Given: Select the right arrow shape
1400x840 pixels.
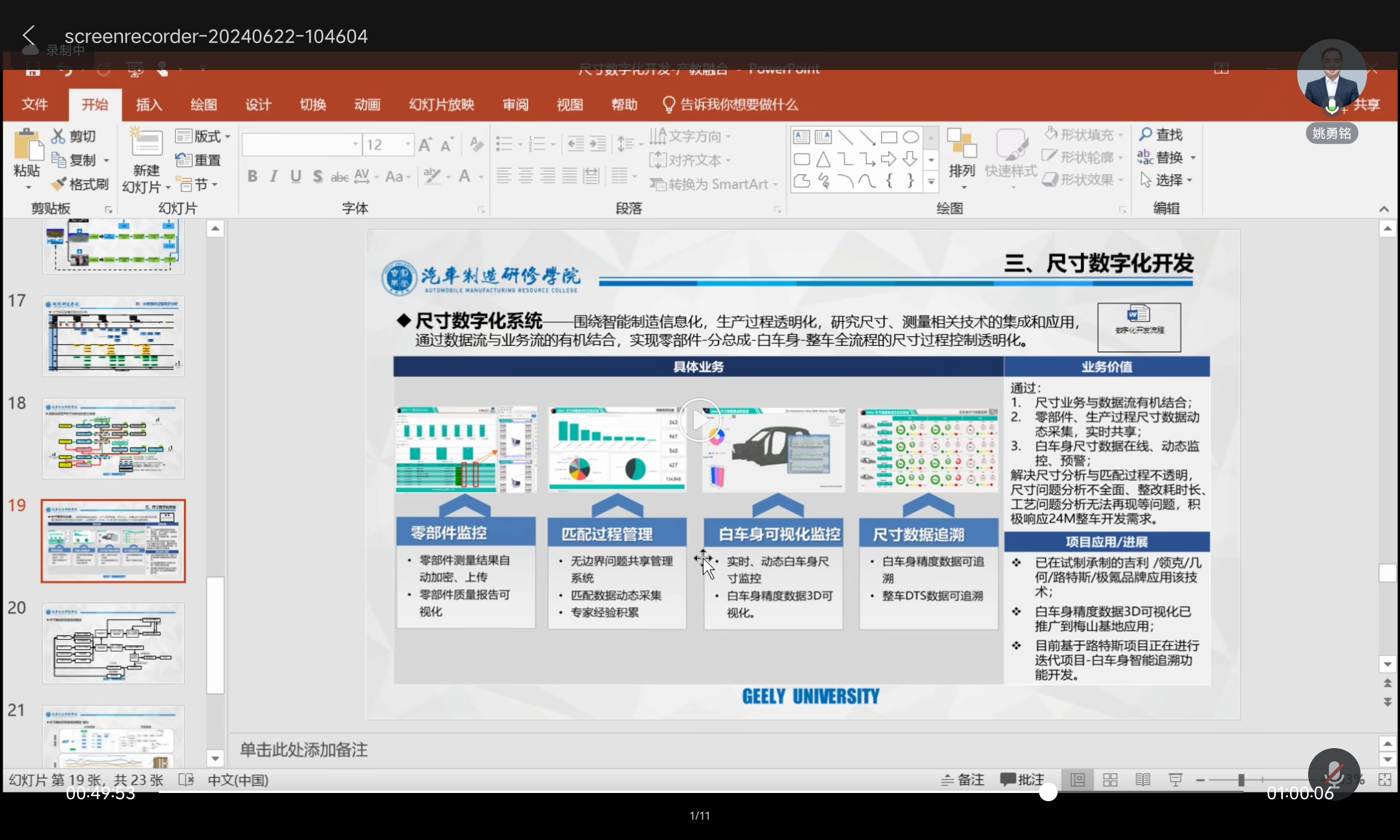Looking at the screenshot, I should click(x=889, y=159).
